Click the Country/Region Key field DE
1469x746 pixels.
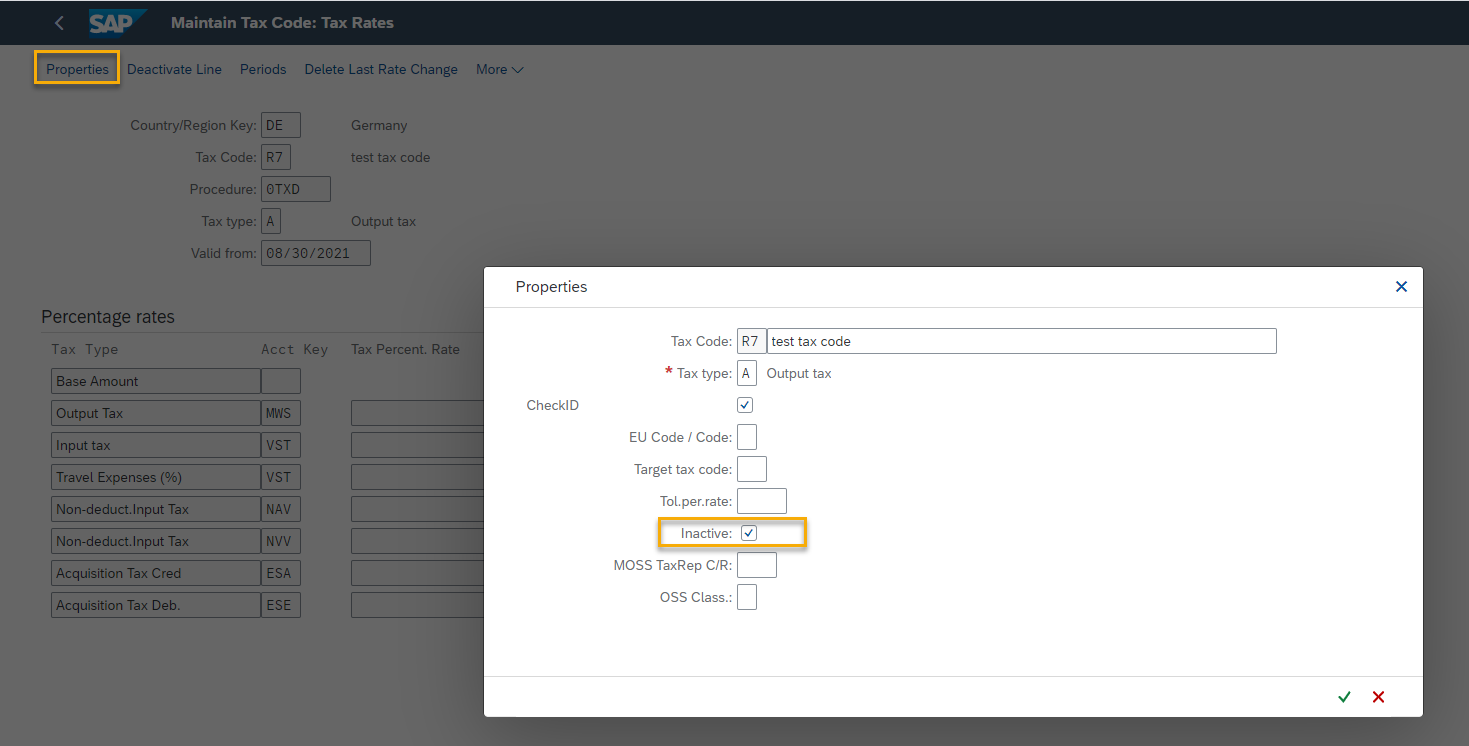point(281,125)
